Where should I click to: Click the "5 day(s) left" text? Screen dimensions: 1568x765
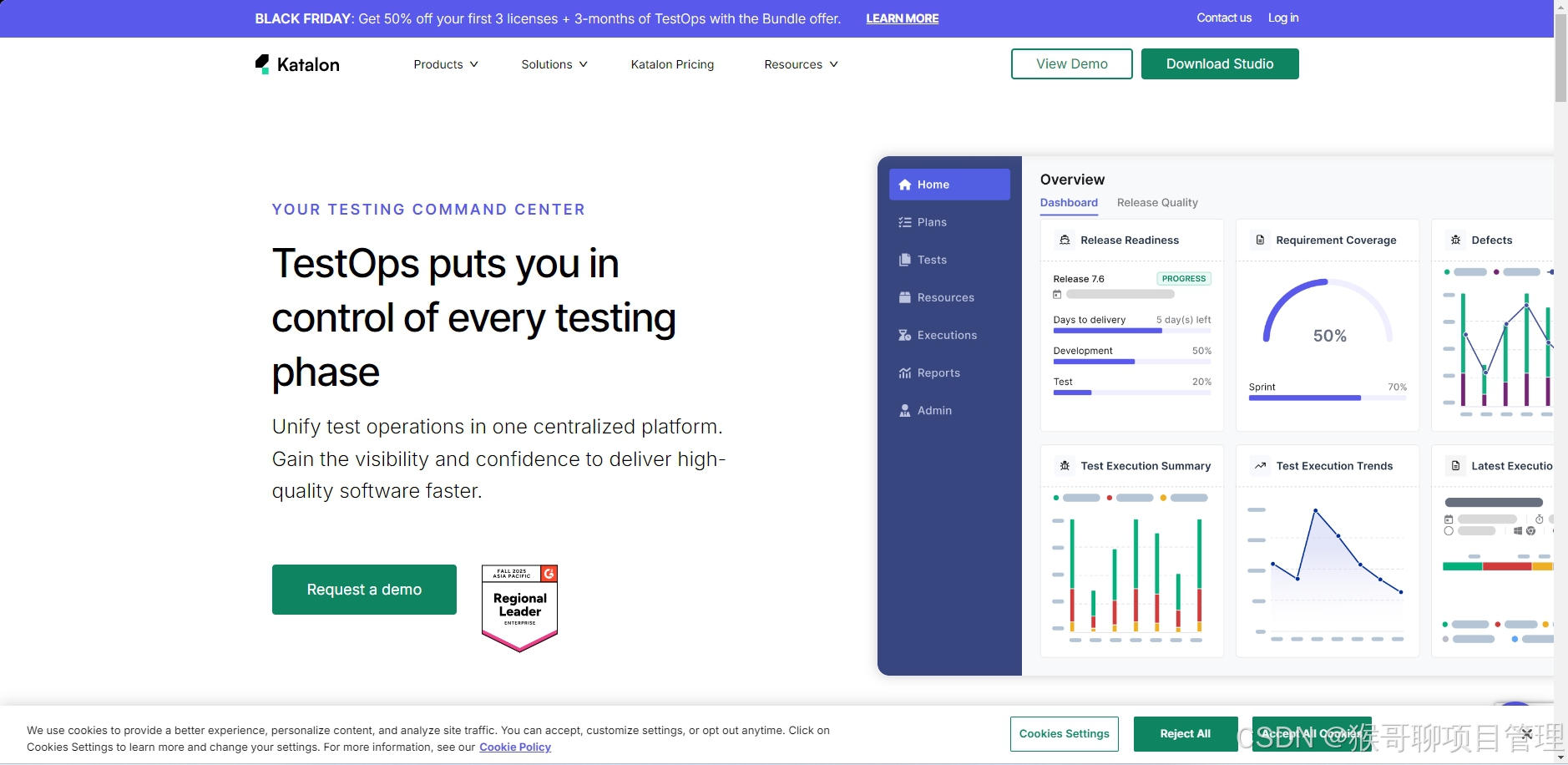1183,320
